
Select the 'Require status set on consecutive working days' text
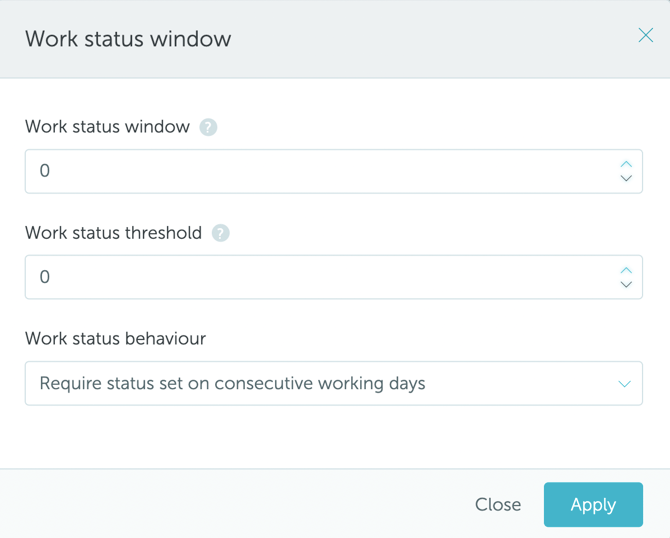click(232, 383)
